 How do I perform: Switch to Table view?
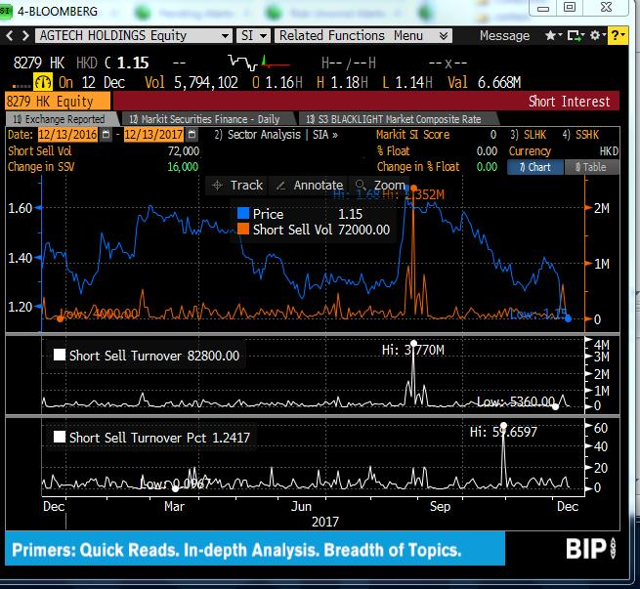click(x=591, y=167)
